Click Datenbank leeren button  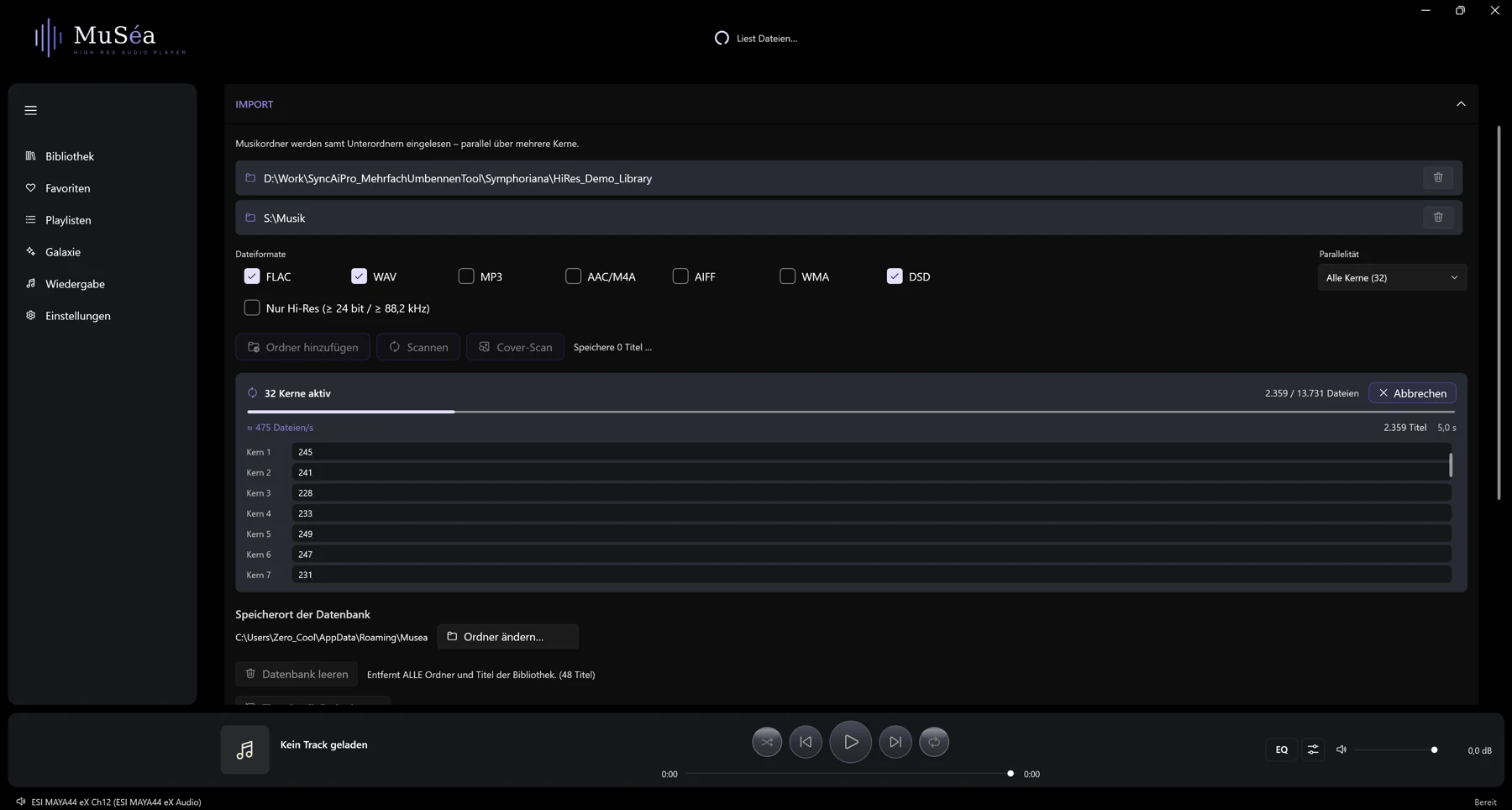tap(297, 674)
